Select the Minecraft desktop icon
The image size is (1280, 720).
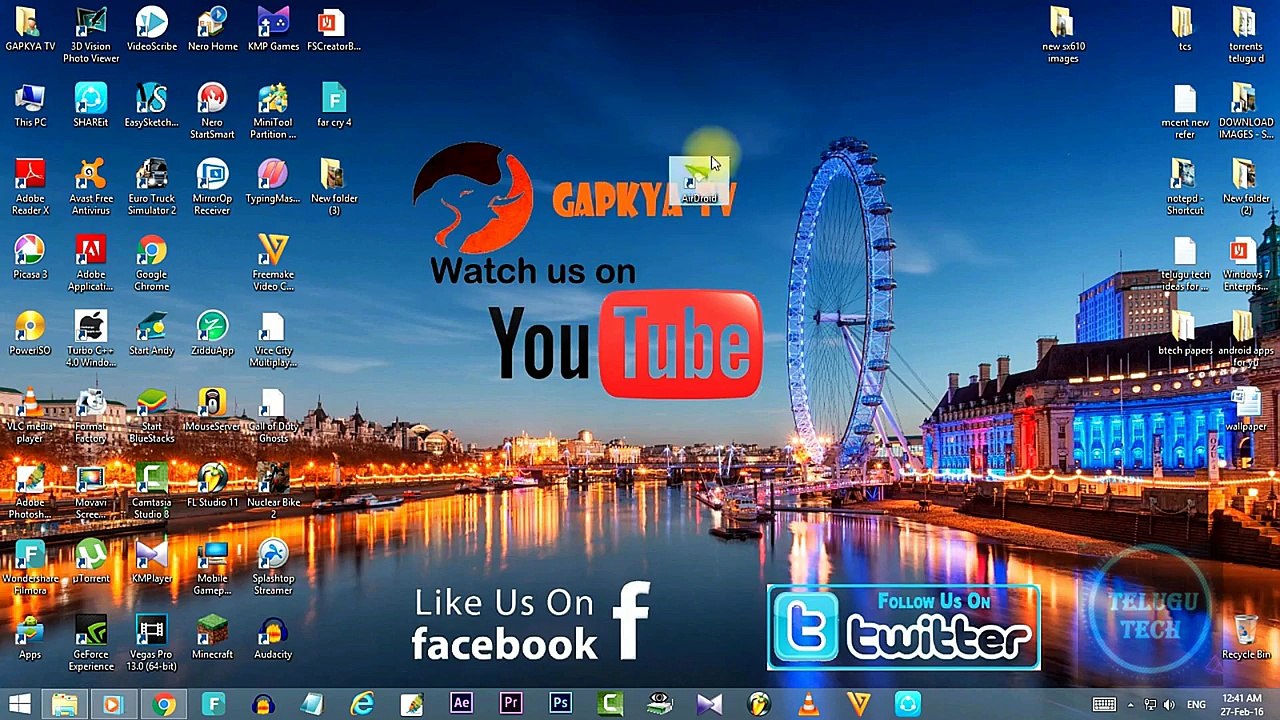[x=212, y=638]
